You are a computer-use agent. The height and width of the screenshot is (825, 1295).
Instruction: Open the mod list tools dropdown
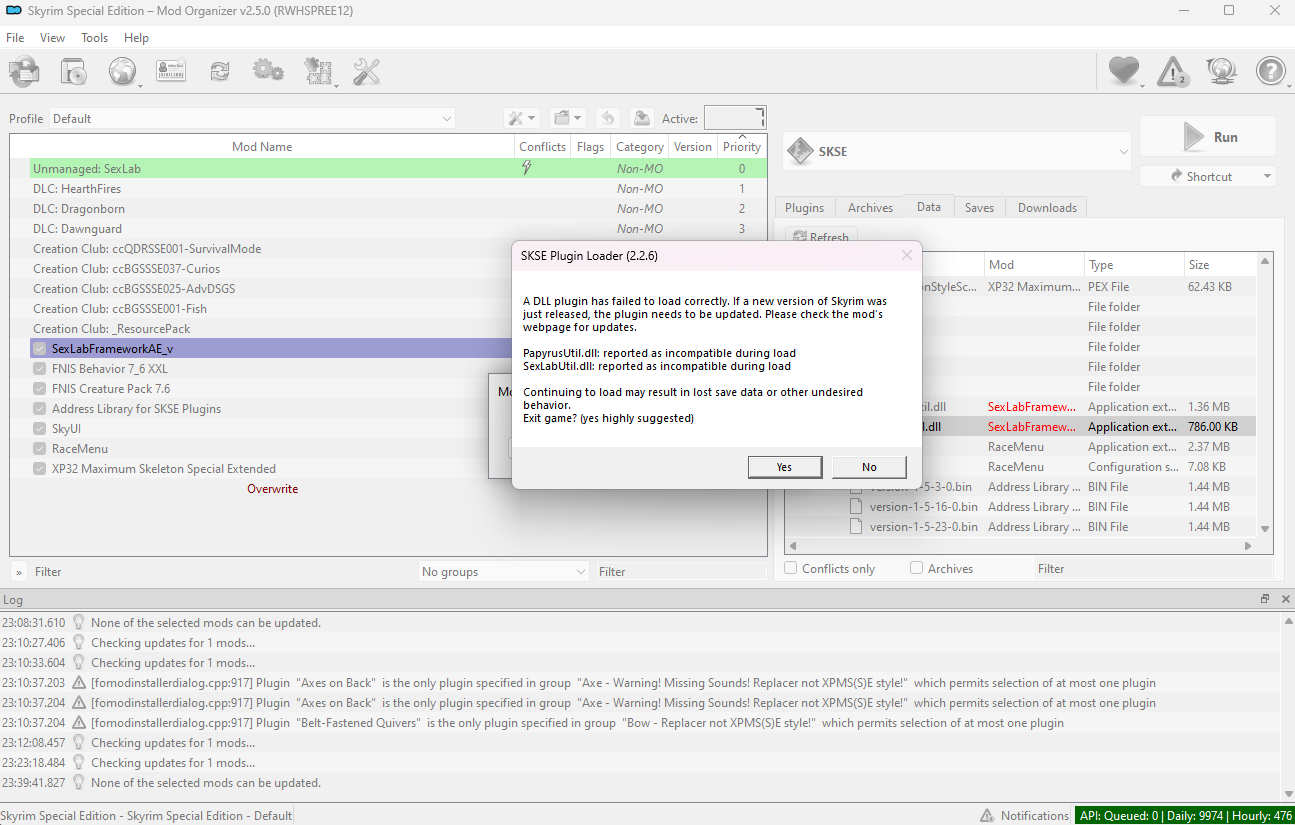pos(522,118)
